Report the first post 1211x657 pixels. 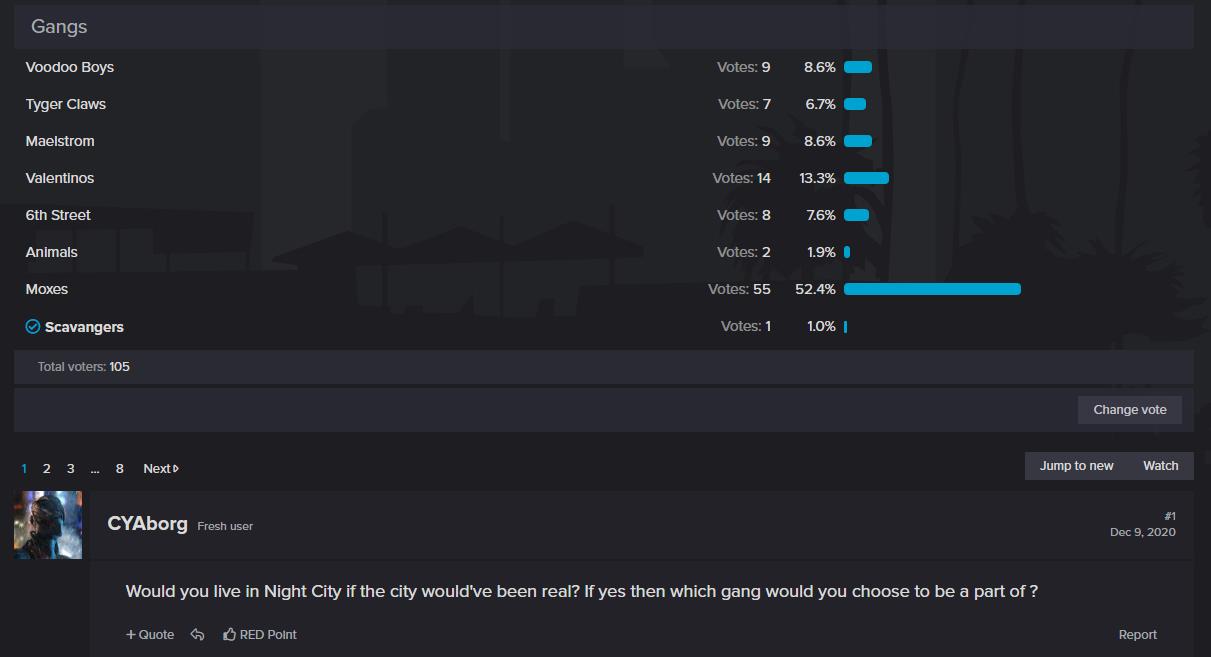pos(1138,635)
